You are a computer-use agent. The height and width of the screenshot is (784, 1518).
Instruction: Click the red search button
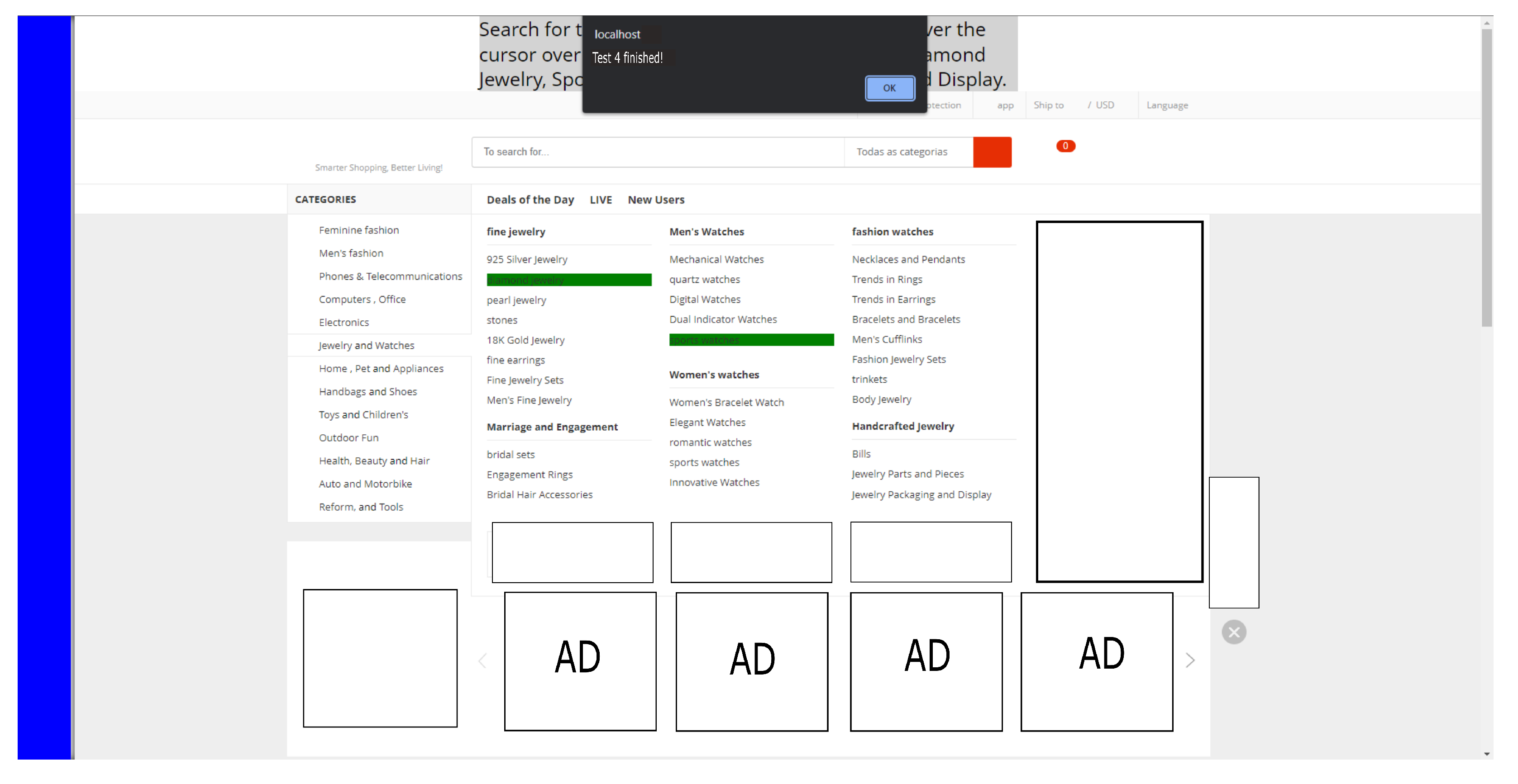(x=992, y=152)
